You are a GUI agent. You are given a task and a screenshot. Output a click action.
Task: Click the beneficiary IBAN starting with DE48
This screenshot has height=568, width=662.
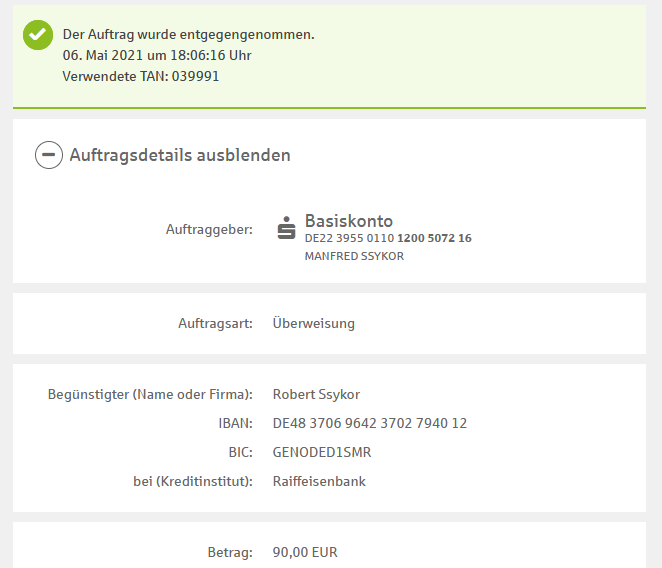pyautogui.click(x=369, y=423)
